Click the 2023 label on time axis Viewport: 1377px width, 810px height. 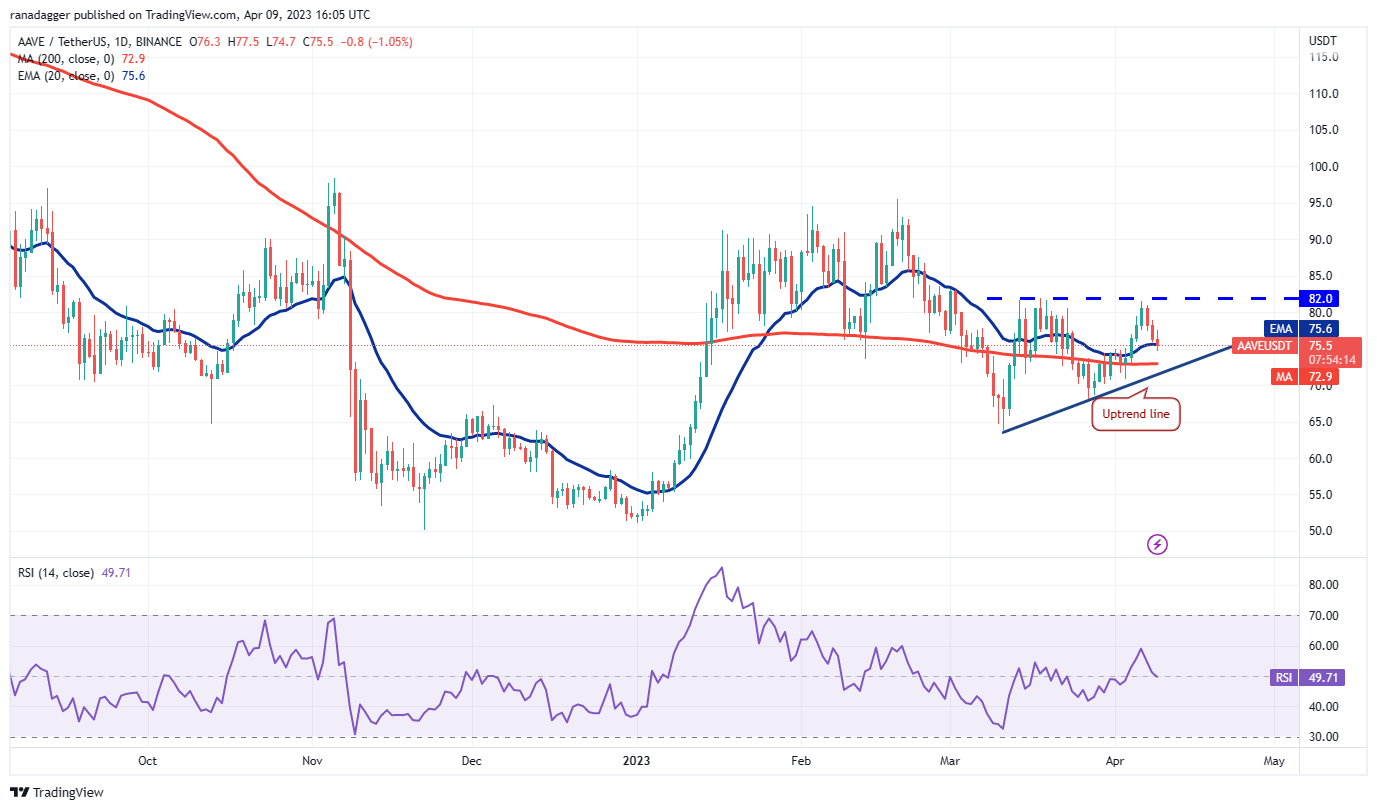636,761
